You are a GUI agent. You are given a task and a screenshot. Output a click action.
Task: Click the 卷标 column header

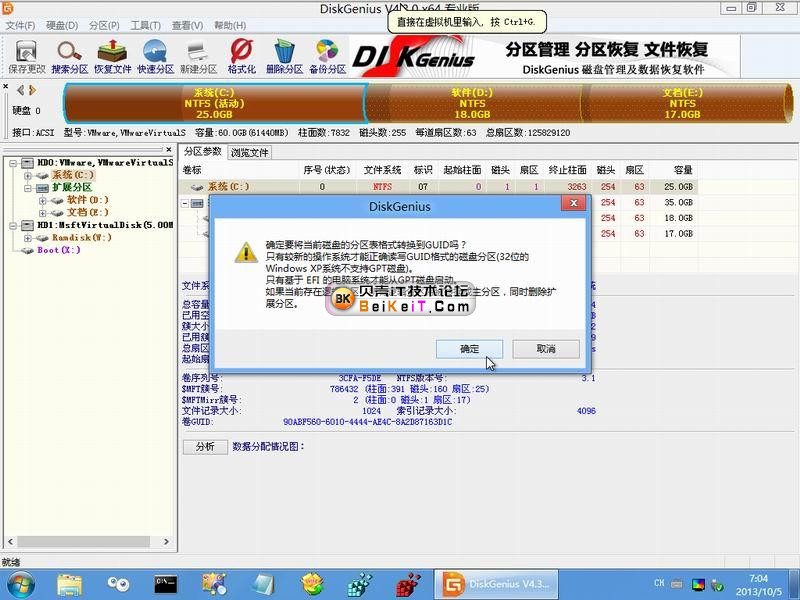pos(238,170)
